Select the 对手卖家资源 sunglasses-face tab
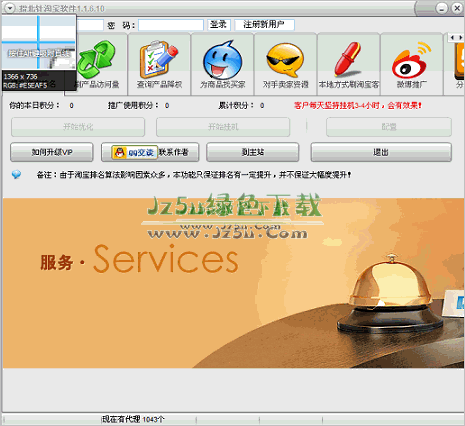The image size is (465, 426). 285,64
